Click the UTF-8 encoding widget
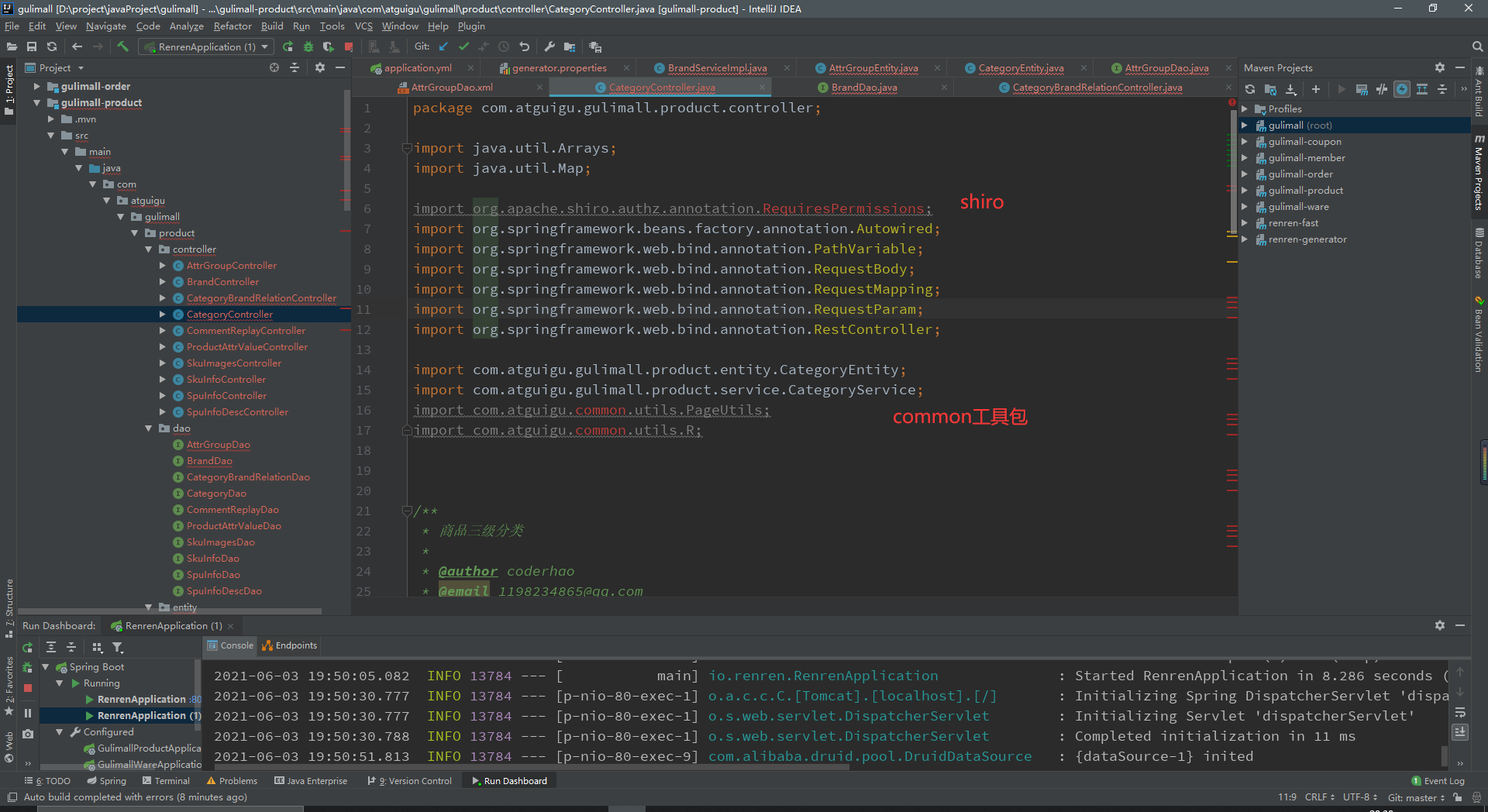This screenshot has width=1488, height=812. 1360,797
